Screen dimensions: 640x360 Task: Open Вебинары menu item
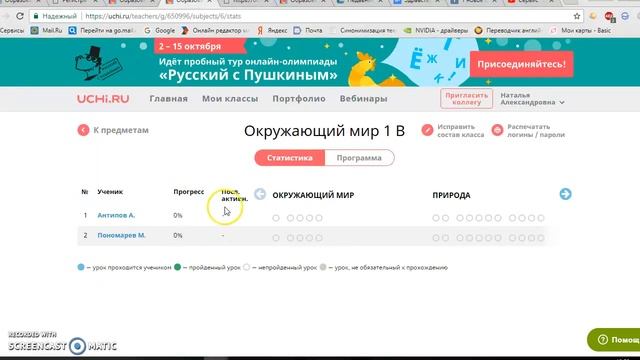click(363, 99)
